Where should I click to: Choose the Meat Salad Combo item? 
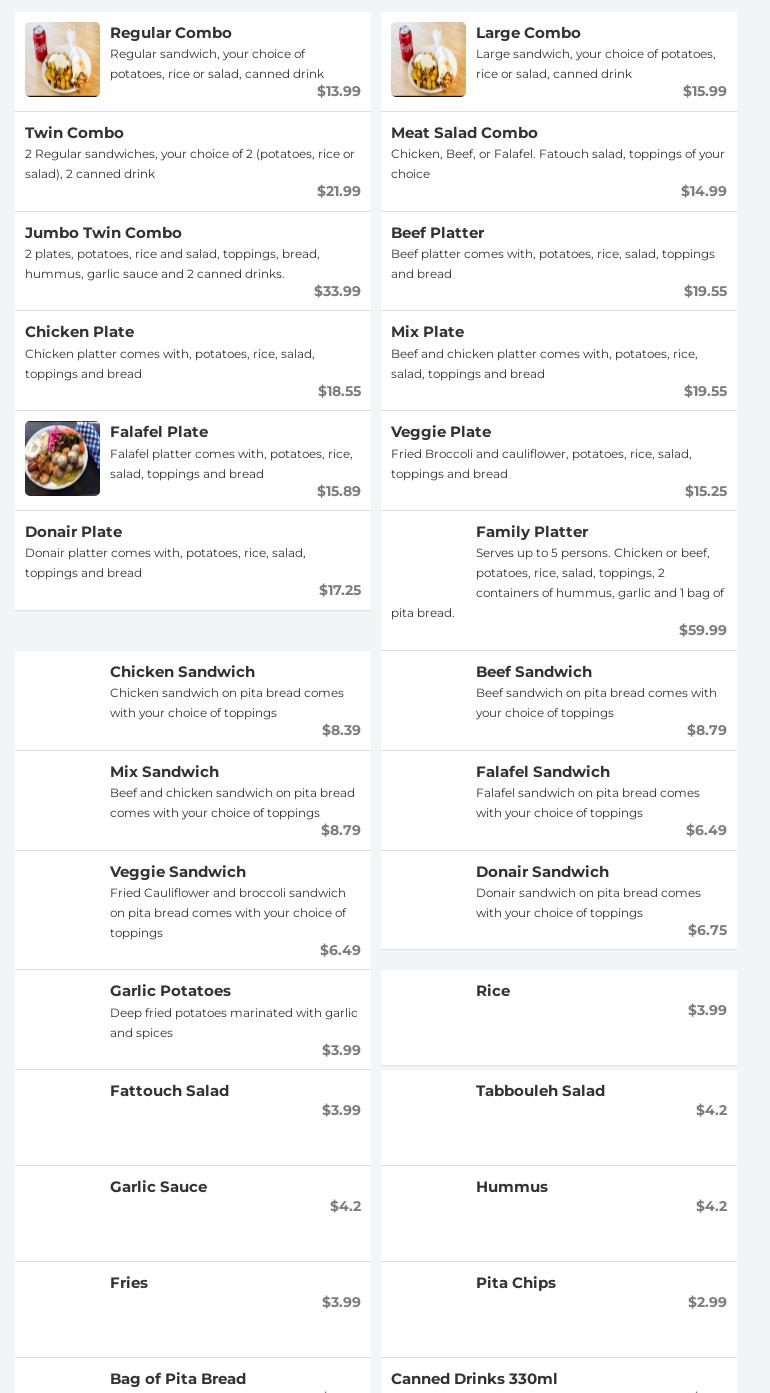pyautogui.click(x=558, y=160)
